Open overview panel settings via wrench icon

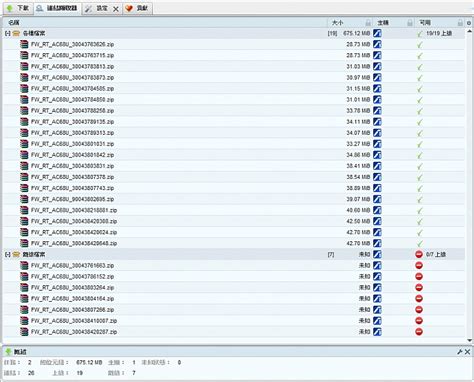point(460,352)
